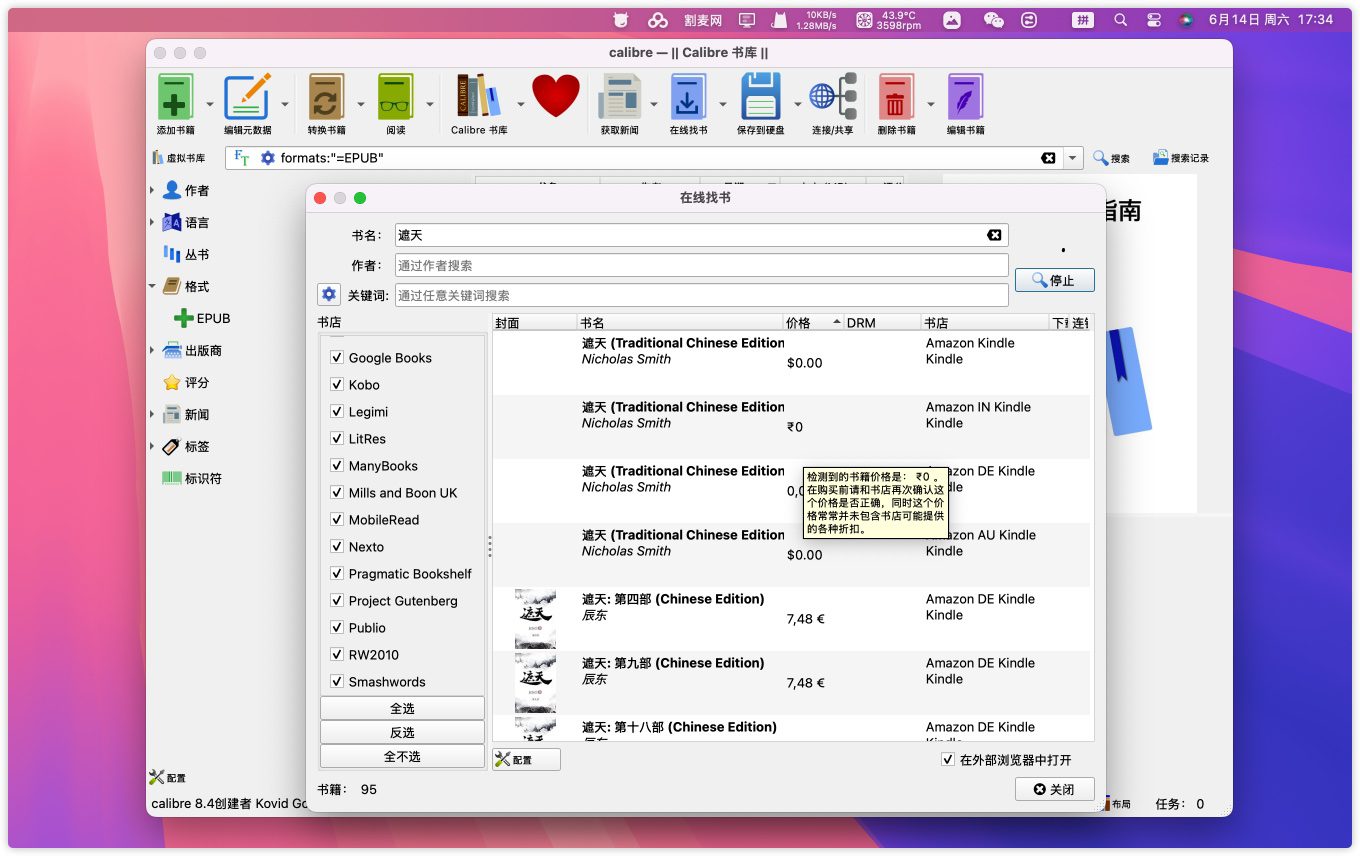The width and height of the screenshot is (1360, 856).
Task: Click the Add Books (添加书籍) toolbar icon
Action: tap(175, 98)
